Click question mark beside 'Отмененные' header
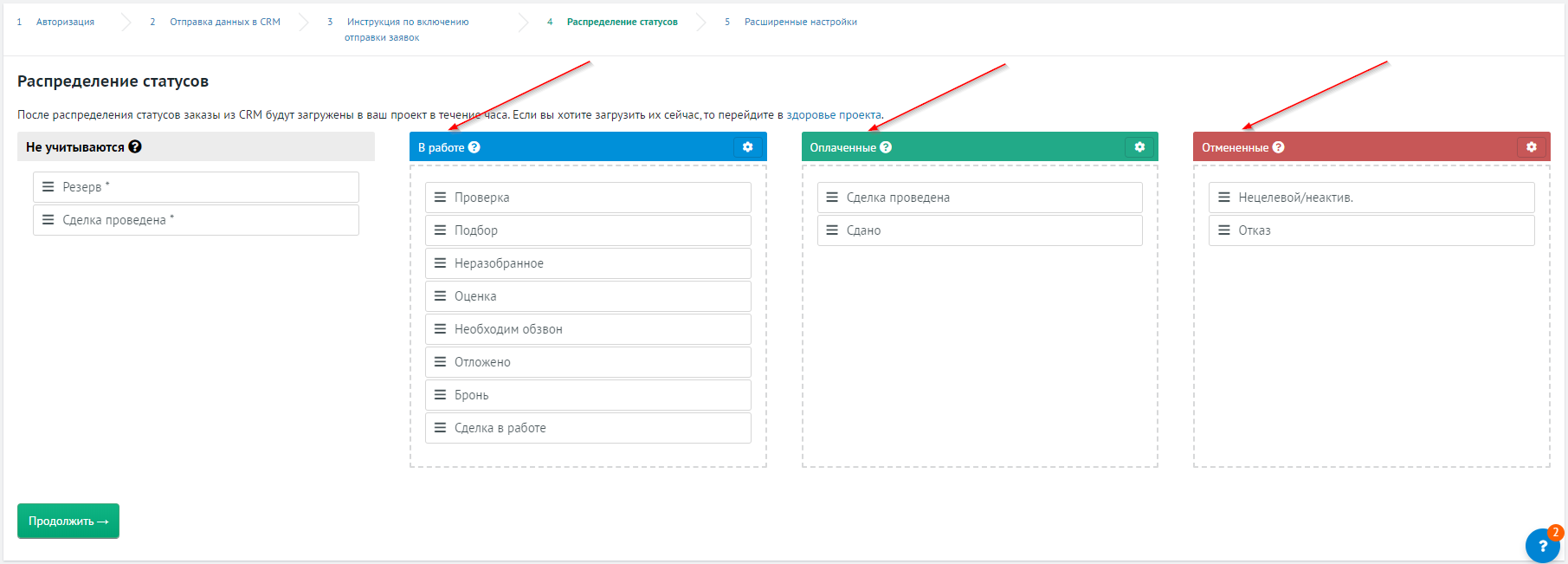Viewport: 1568px width, 564px height. pyautogui.click(x=1279, y=147)
